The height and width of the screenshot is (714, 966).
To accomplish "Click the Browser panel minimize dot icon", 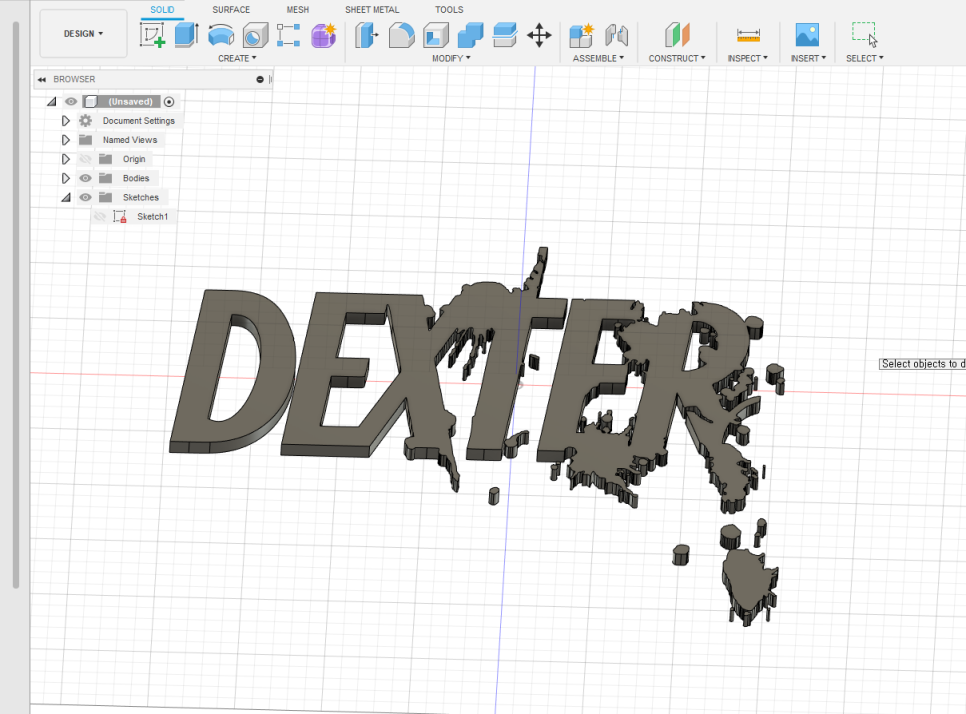I will coord(260,79).
